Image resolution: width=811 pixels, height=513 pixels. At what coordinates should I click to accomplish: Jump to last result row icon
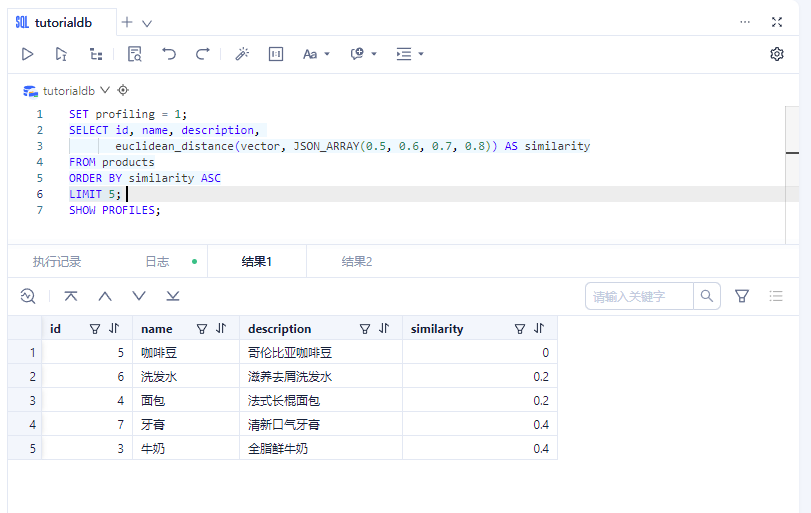pos(173,296)
